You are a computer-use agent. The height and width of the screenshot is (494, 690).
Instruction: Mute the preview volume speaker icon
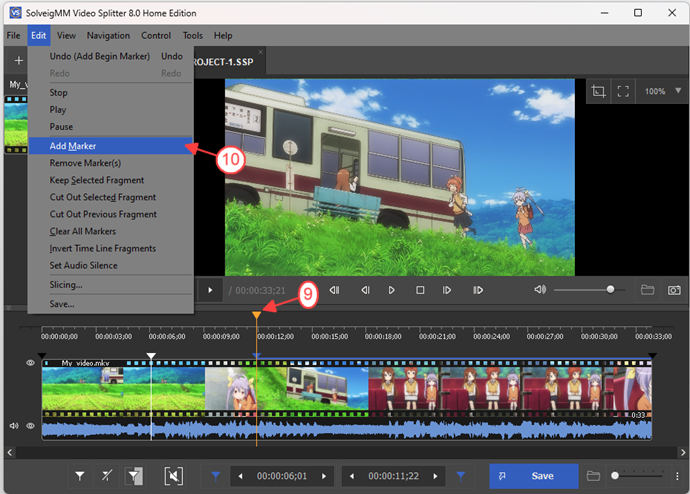click(x=540, y=289)
